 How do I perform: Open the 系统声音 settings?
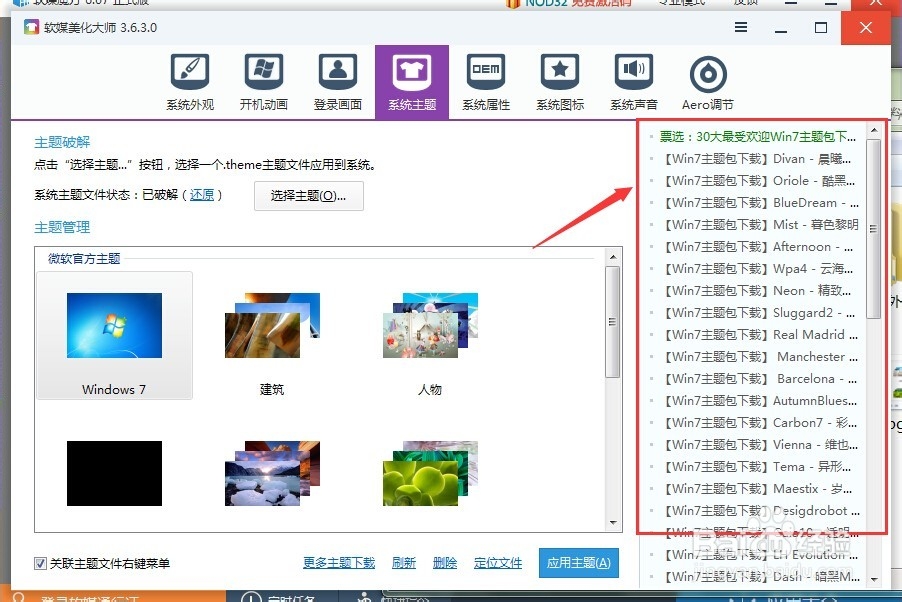633,80
